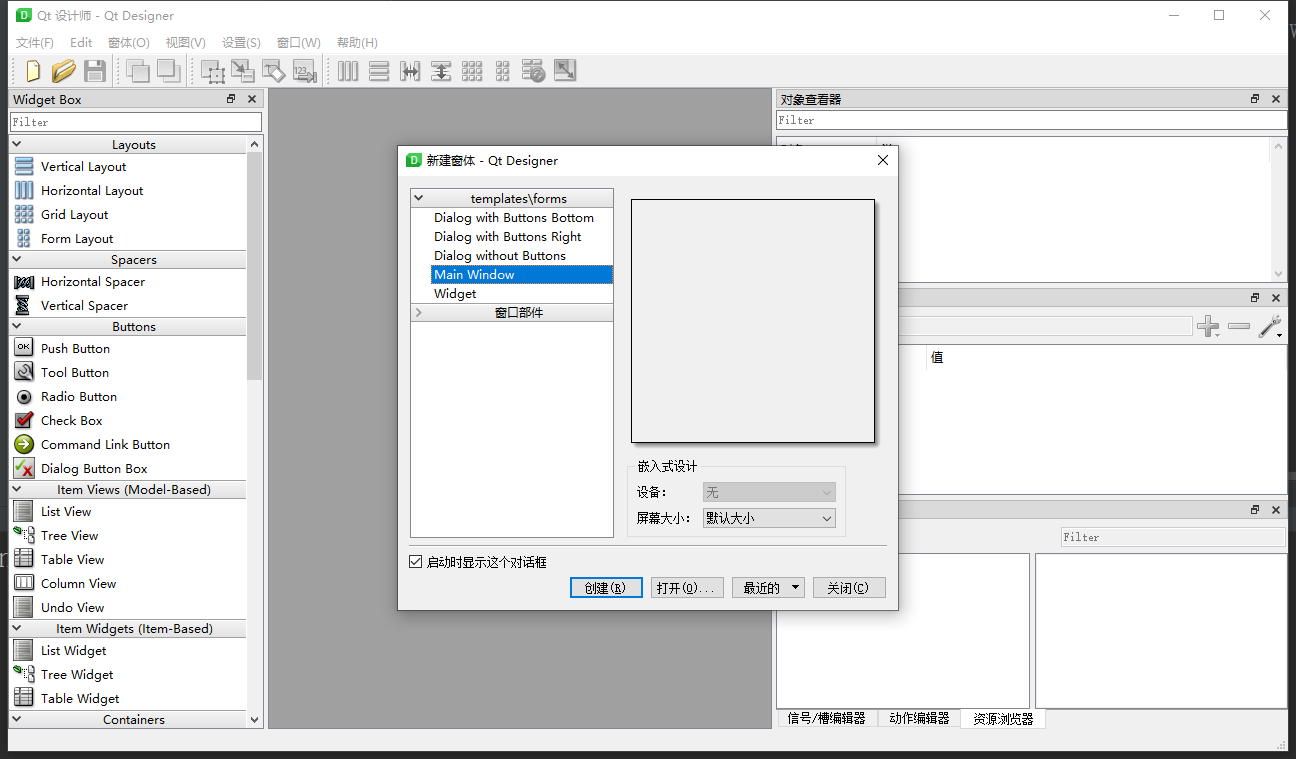
Task: Click the Filter field in Widget Box
Action: click(x=135, y=120)
